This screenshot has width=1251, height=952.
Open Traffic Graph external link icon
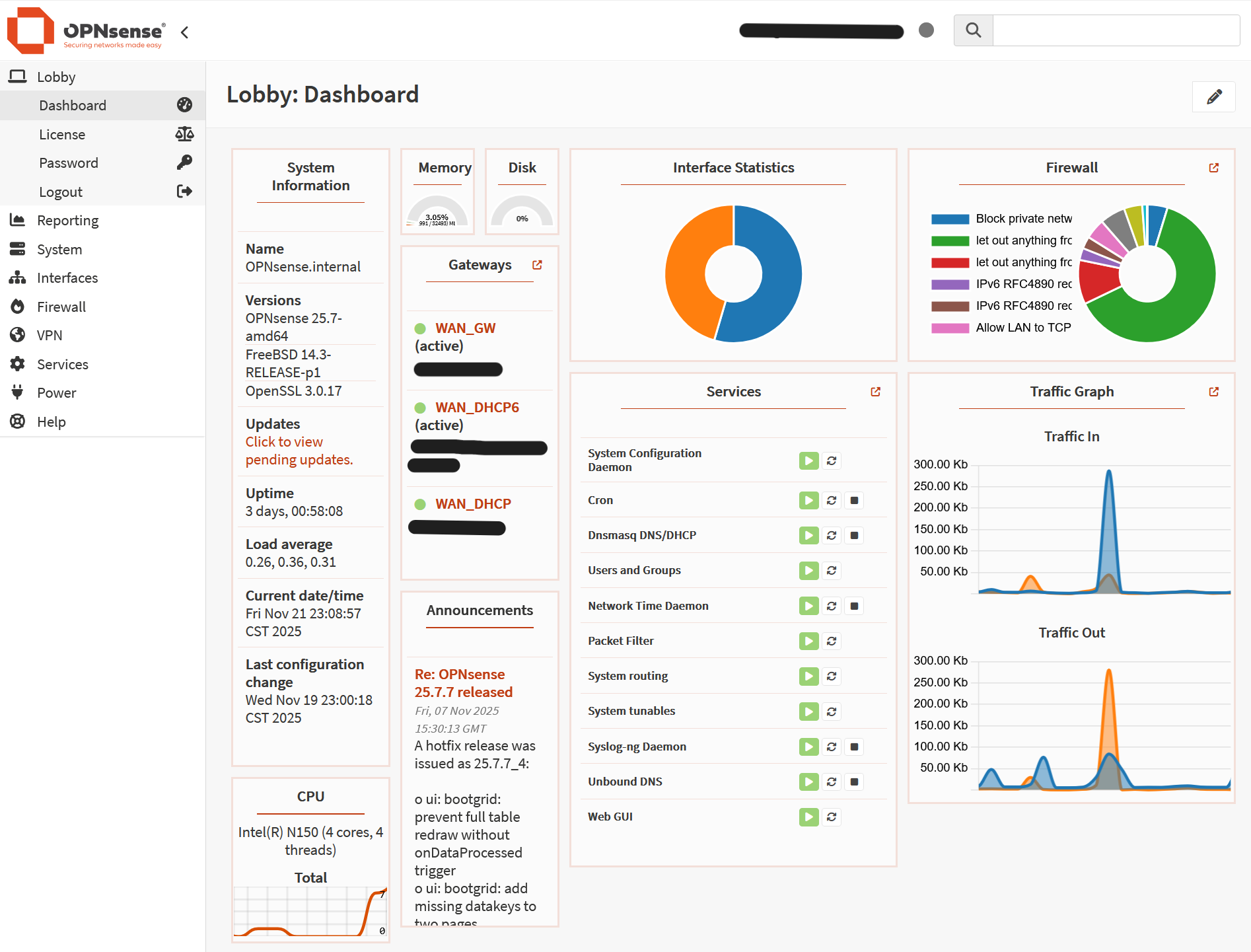click(x=1213, y=392)
